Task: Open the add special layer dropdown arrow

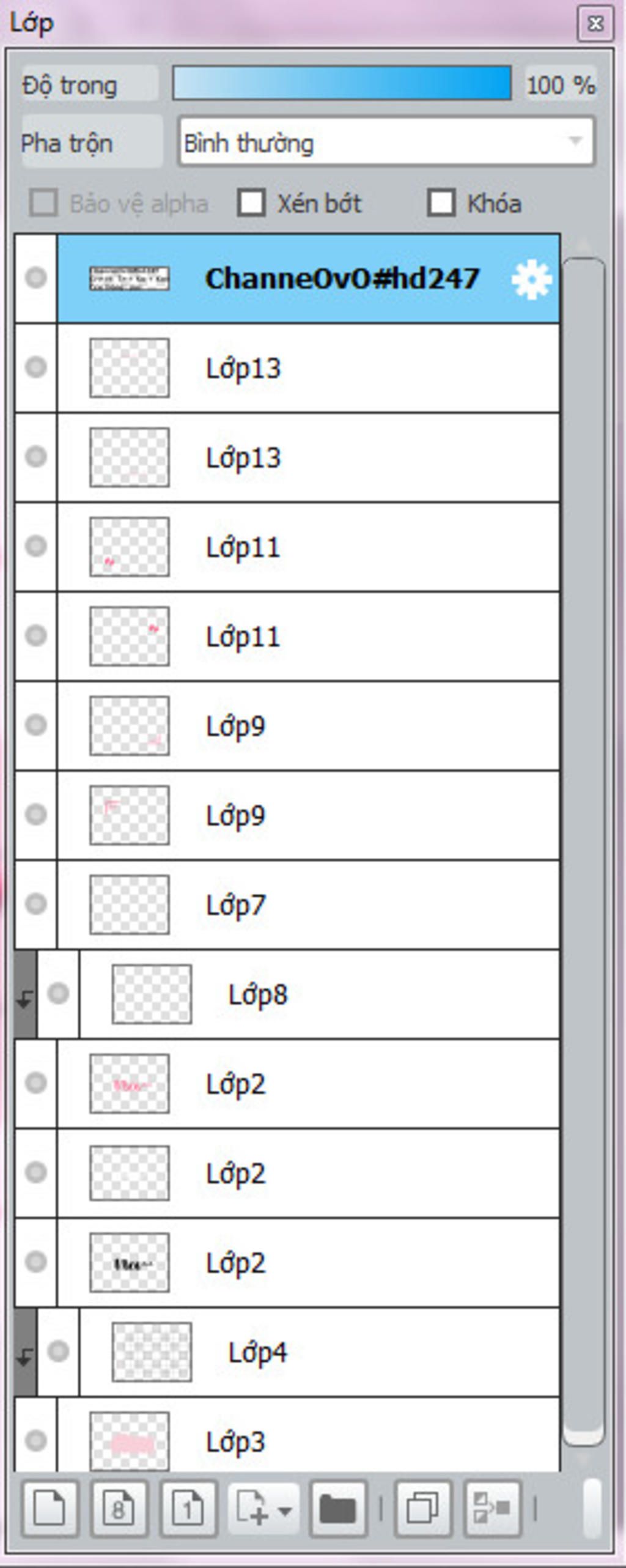Action: [284, 1511]
